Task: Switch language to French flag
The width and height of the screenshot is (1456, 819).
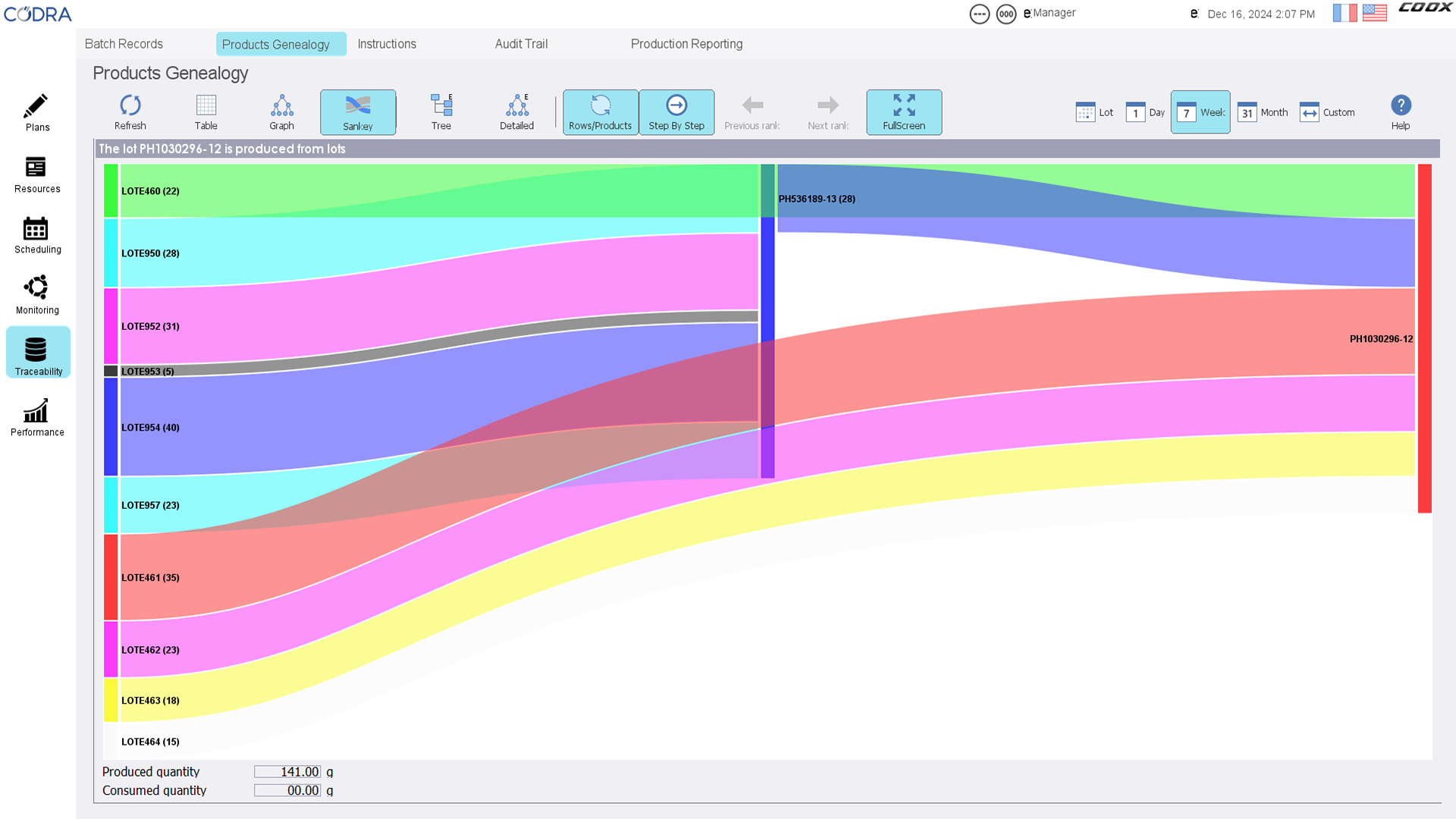Action: click(x=1345, y=13)
